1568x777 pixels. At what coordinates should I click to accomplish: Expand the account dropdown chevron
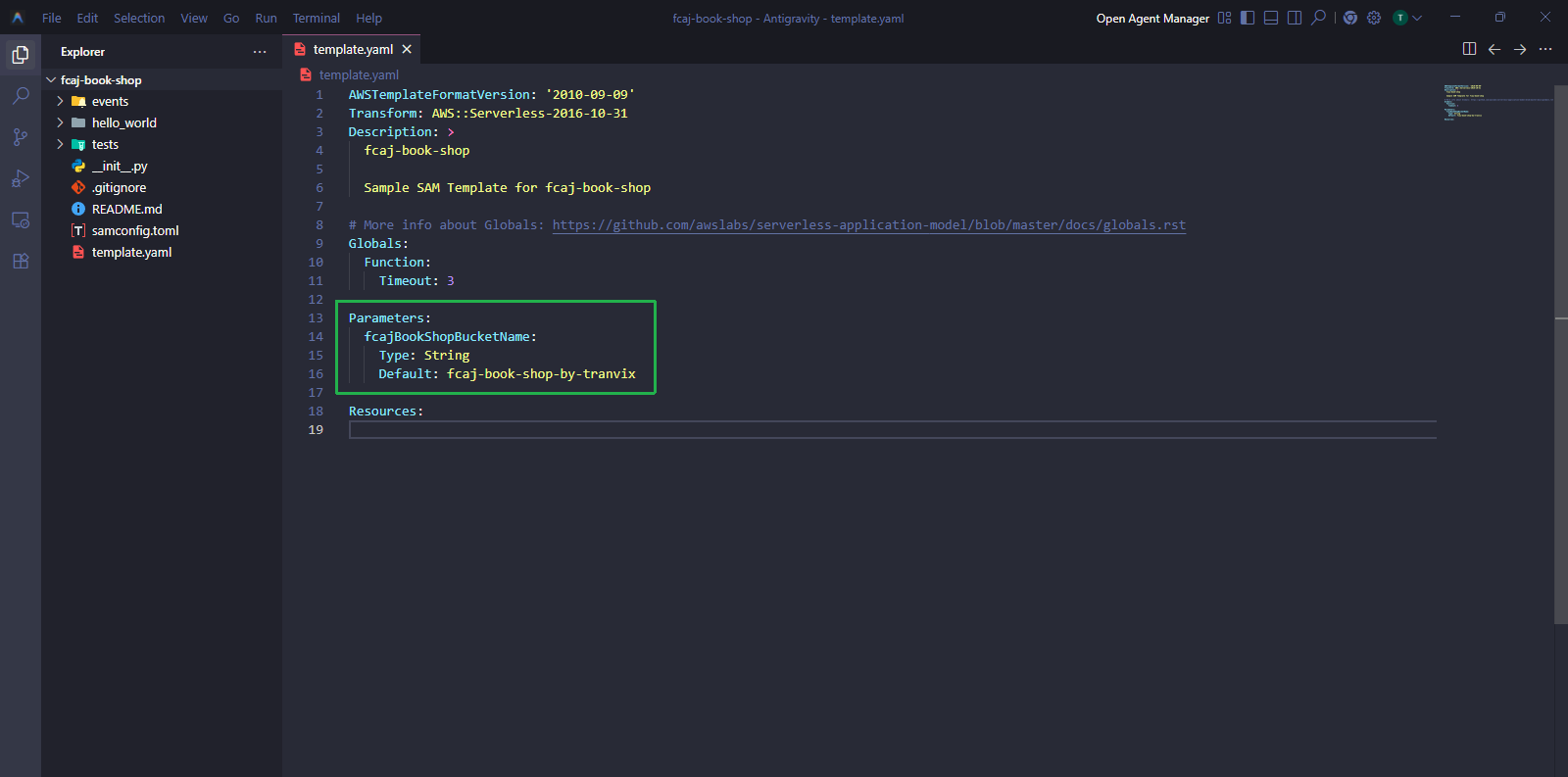[x=1417, y=18]
